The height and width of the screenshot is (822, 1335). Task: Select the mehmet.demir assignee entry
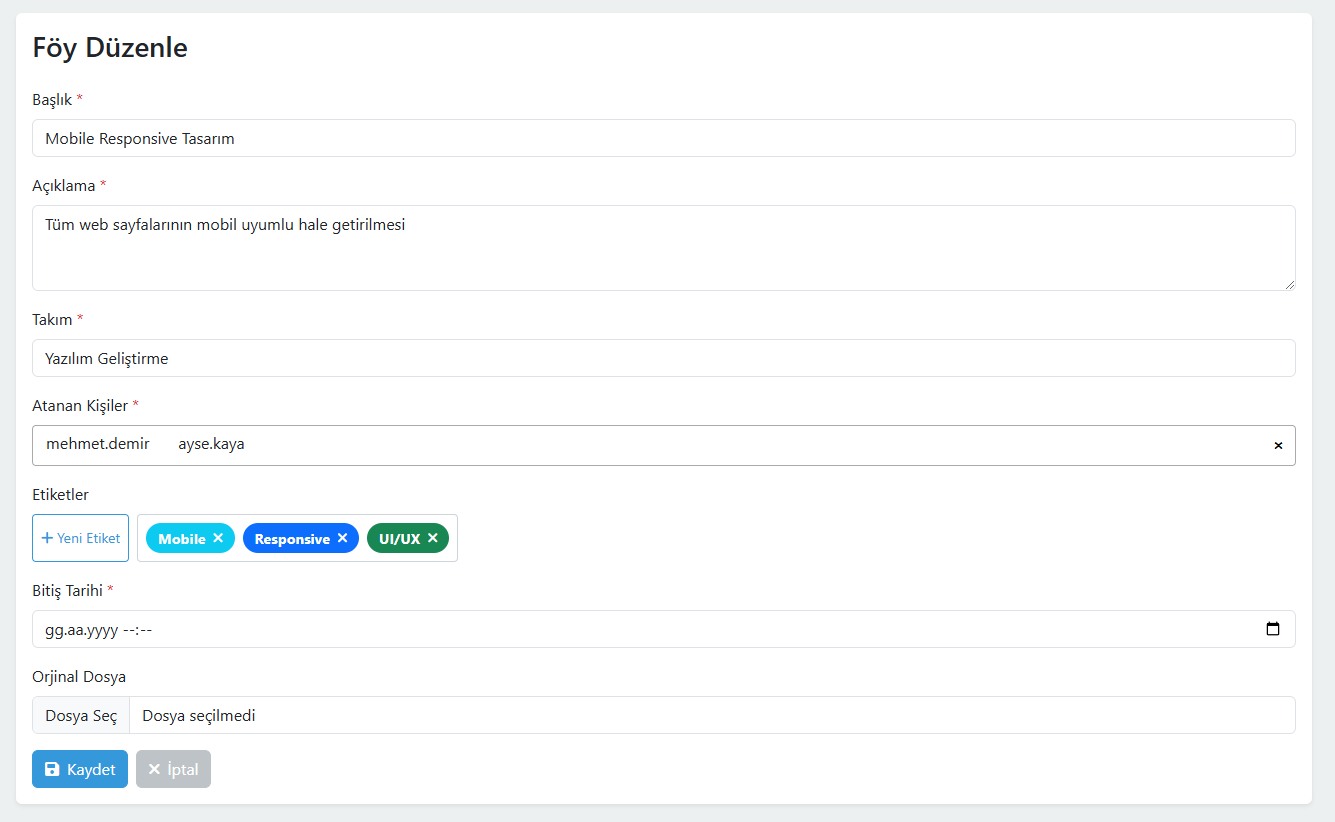tap(98, 445)
